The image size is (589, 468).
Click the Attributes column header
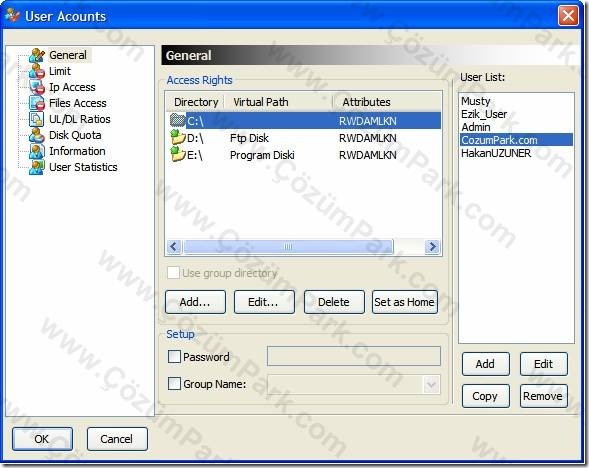(x=387, y=102)
